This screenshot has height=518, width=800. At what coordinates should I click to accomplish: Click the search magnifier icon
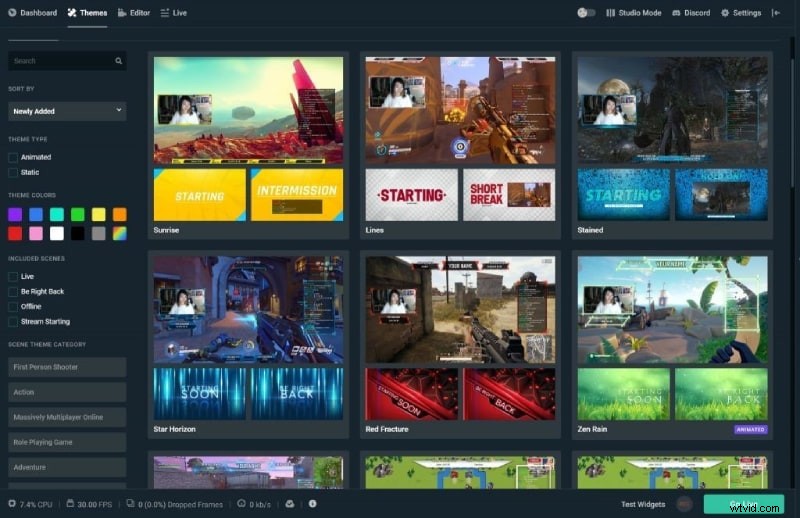119,61
